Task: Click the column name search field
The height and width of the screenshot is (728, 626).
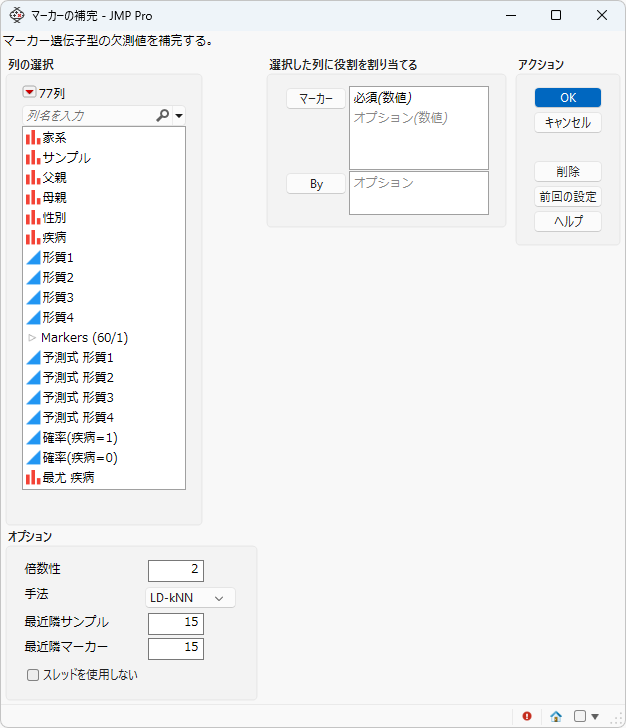Action: point(90,116)
